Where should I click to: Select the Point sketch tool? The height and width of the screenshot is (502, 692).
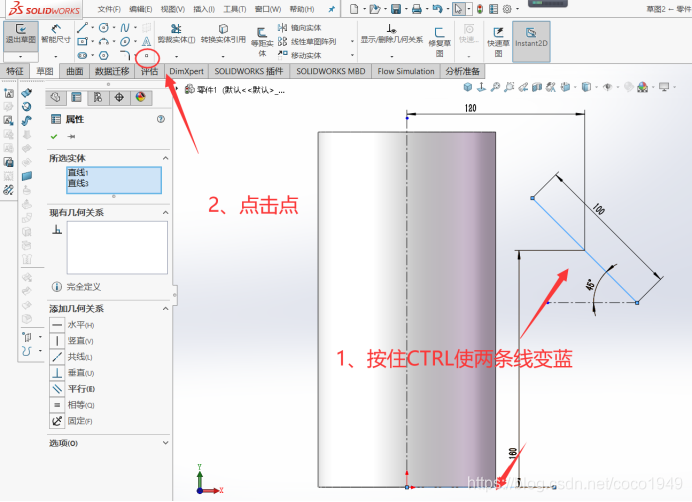point(147,56)
